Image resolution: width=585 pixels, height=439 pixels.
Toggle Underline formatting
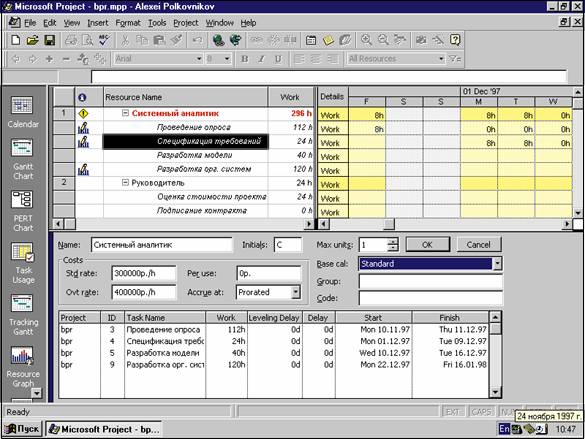(x=278, y=59)
